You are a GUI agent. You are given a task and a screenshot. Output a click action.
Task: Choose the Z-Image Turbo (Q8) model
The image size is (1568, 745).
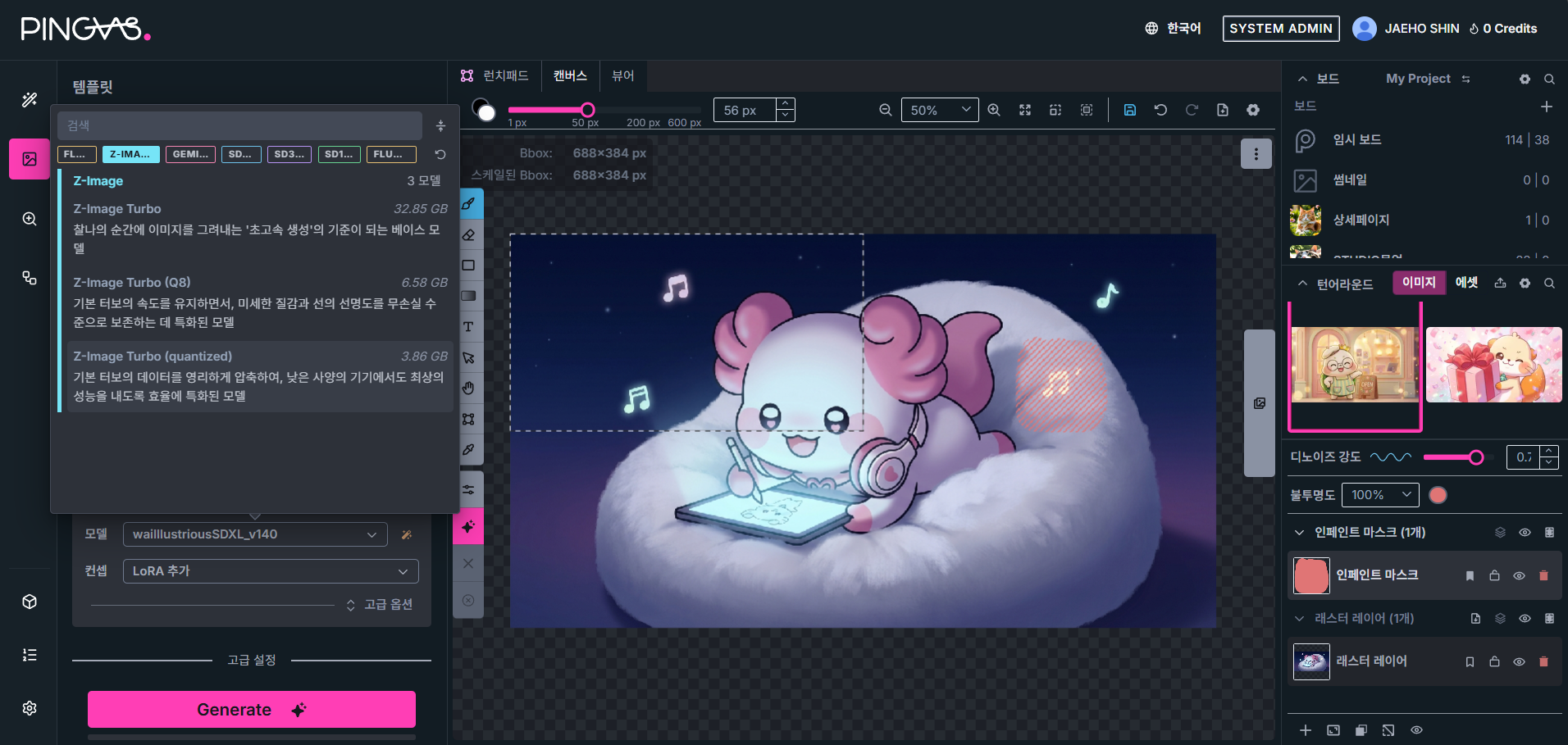tap(260, 303)
